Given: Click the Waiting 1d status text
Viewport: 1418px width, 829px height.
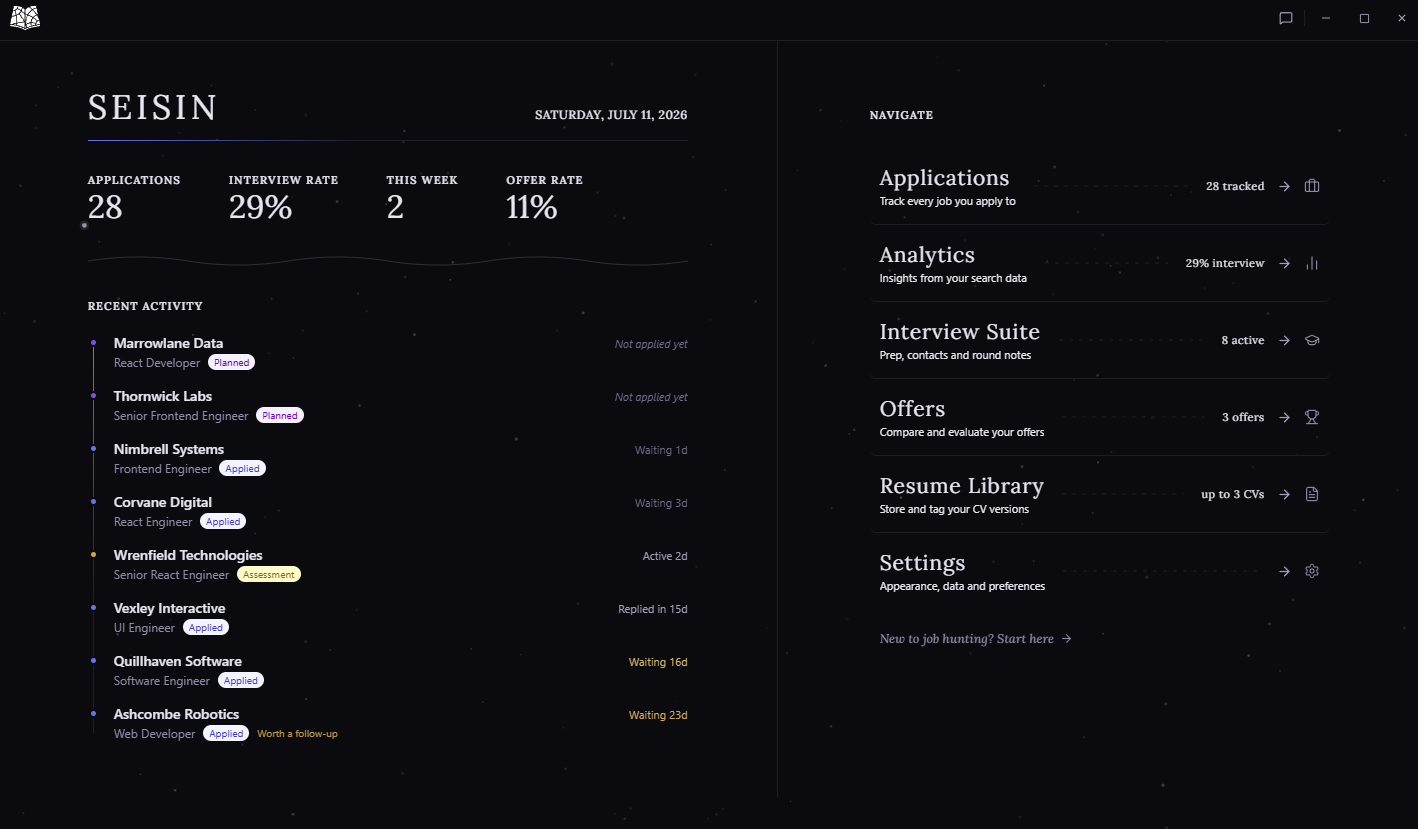Looking at the screenshot, I should click(x=661, y=450).
